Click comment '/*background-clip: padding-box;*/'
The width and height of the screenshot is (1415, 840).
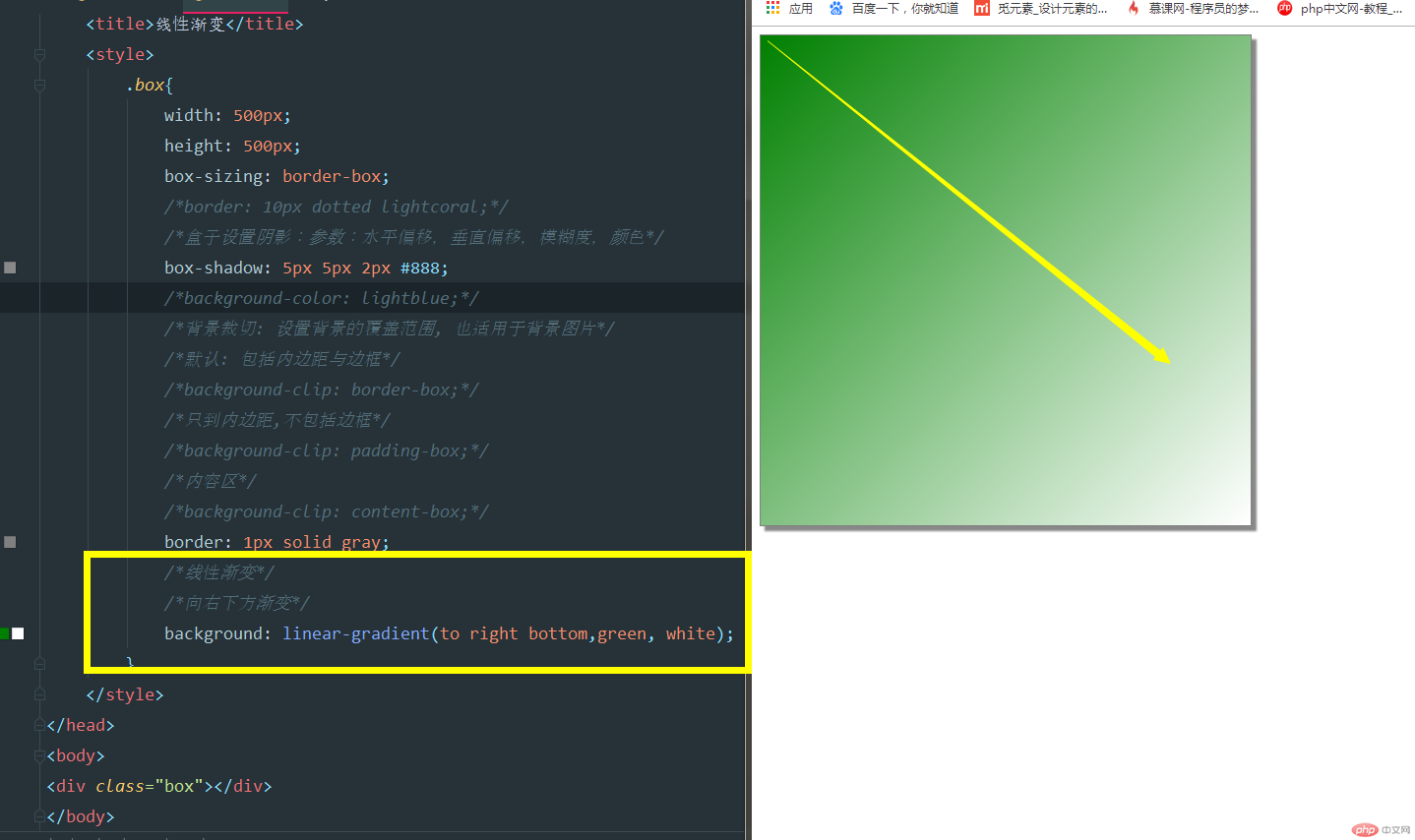(327, 450)
